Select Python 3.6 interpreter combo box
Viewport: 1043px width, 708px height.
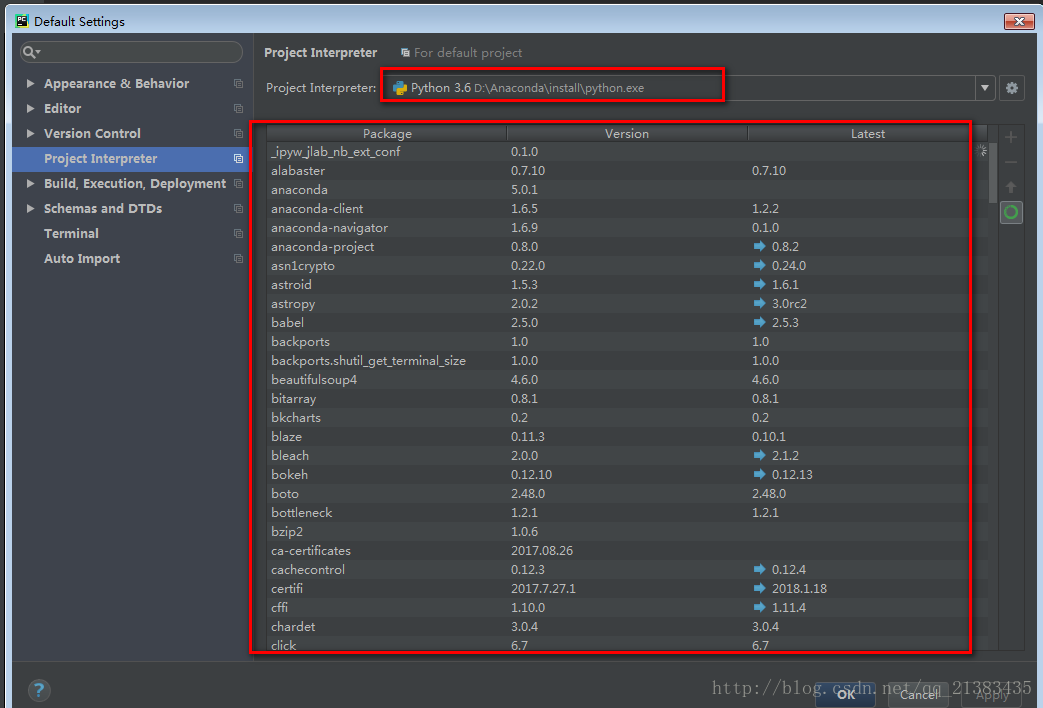click(687, 88)
